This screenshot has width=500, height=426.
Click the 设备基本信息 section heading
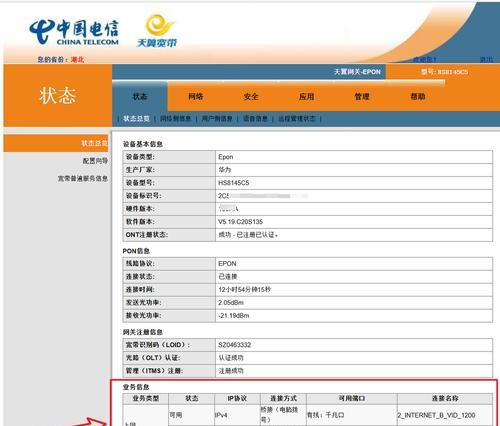click(x=143, y=144)
